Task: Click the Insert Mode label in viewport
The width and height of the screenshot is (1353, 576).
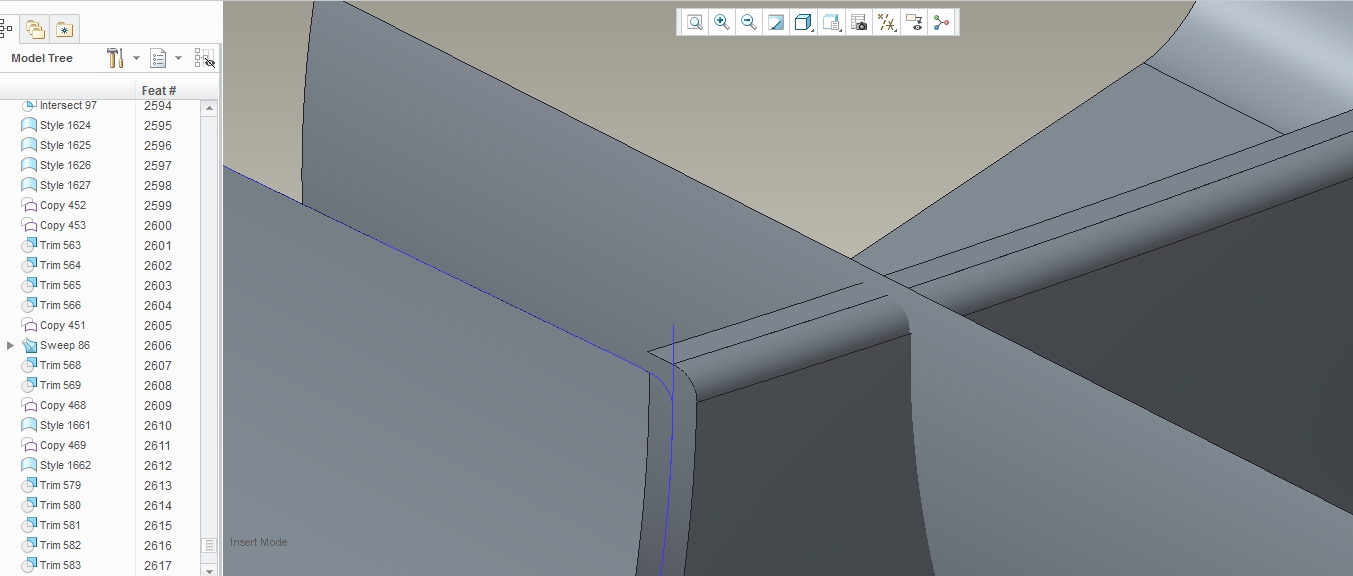Action: 259,542
